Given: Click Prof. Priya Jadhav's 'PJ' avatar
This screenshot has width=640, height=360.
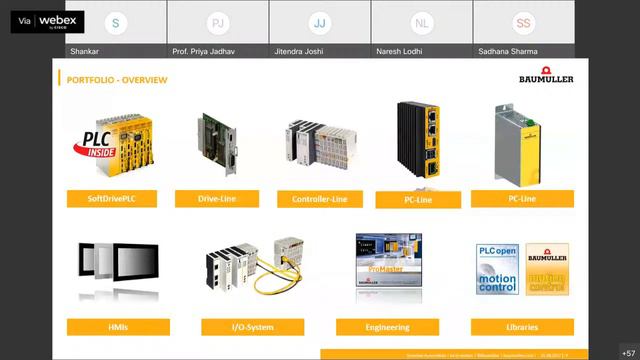Looking at the screenshot, I should (x=218, y=23).
